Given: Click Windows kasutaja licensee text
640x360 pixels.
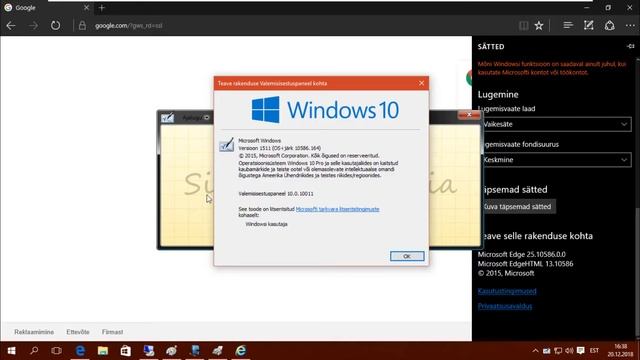Looking at the screenshot, I should [267, 224].
